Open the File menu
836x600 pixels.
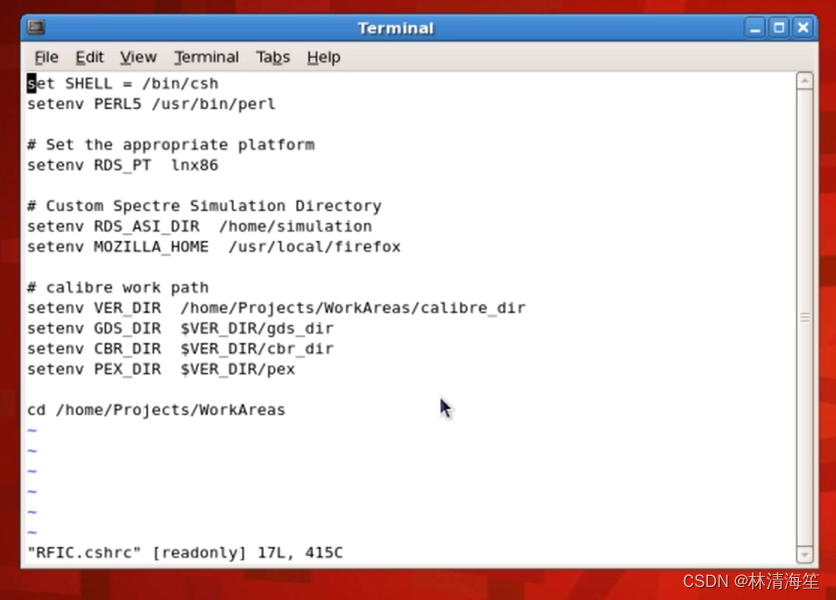(x=46, y=57)
